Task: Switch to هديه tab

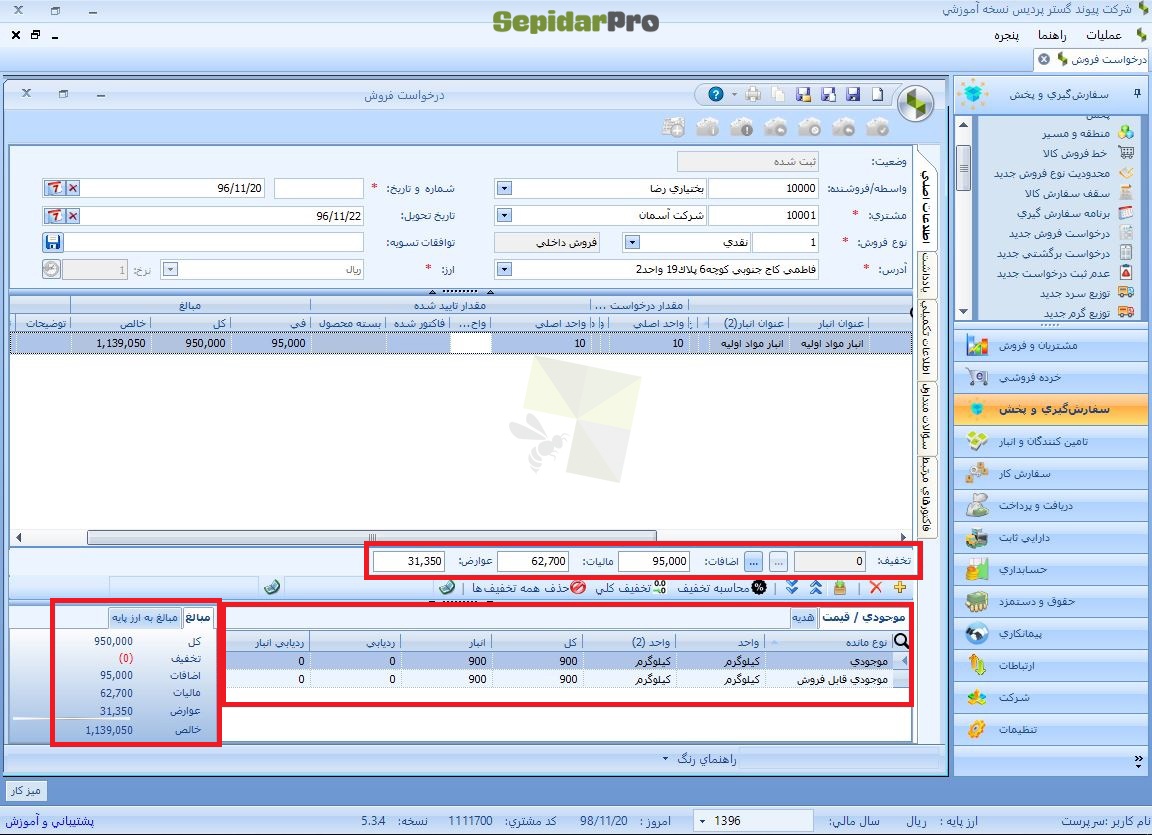Action: click(804, 618)
